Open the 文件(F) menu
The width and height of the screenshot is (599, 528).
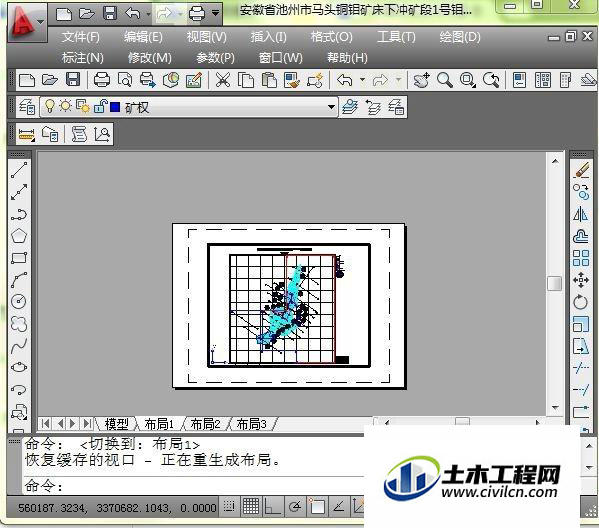(81, 37)
